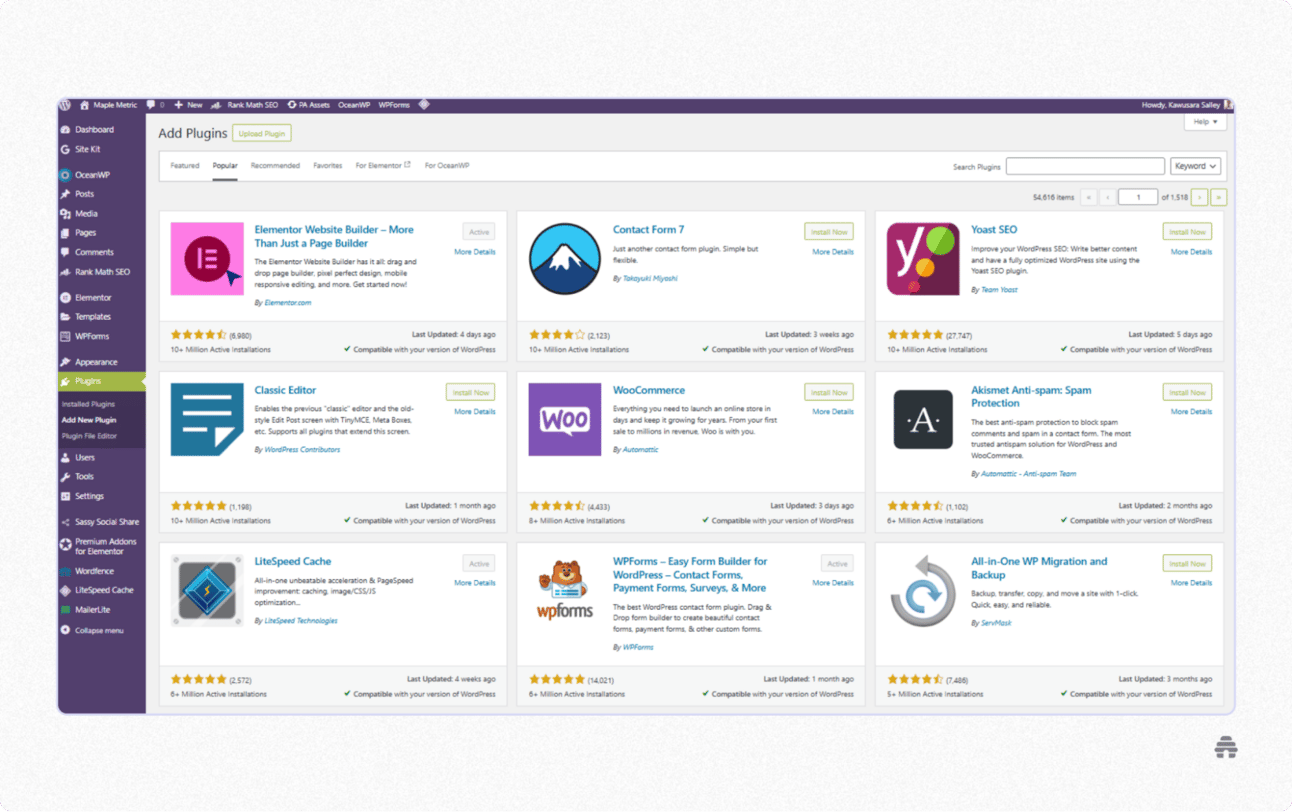Image resolution: width=1292 pixels, height=812 pixels.
Task: Click the WordPress logo in the admin bar
Action: [x=64, y=105]
